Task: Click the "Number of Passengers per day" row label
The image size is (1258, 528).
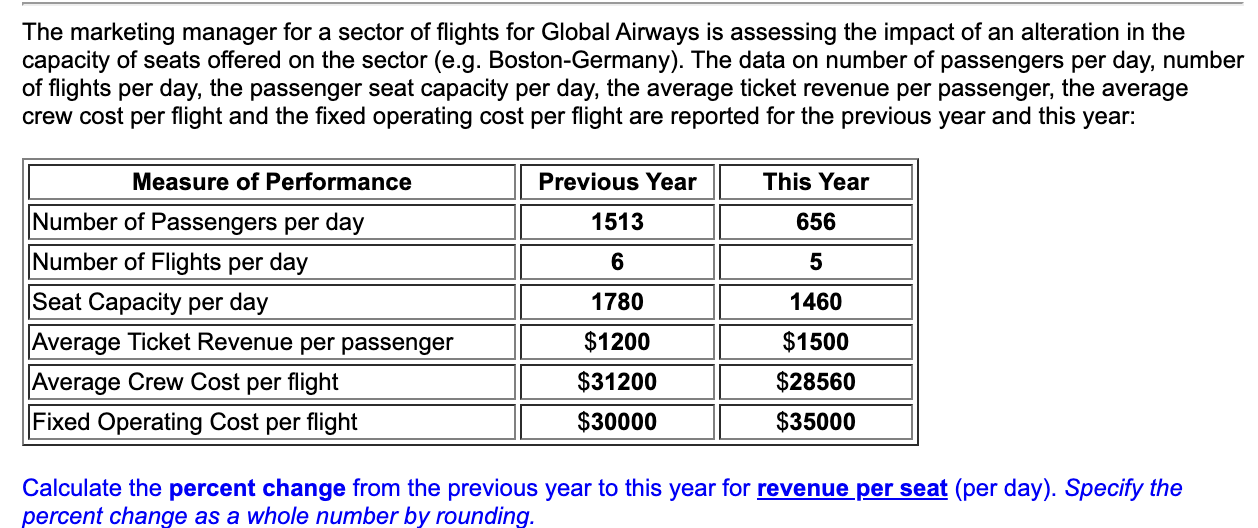Action: pyautogui.click(x=198, y=222)
